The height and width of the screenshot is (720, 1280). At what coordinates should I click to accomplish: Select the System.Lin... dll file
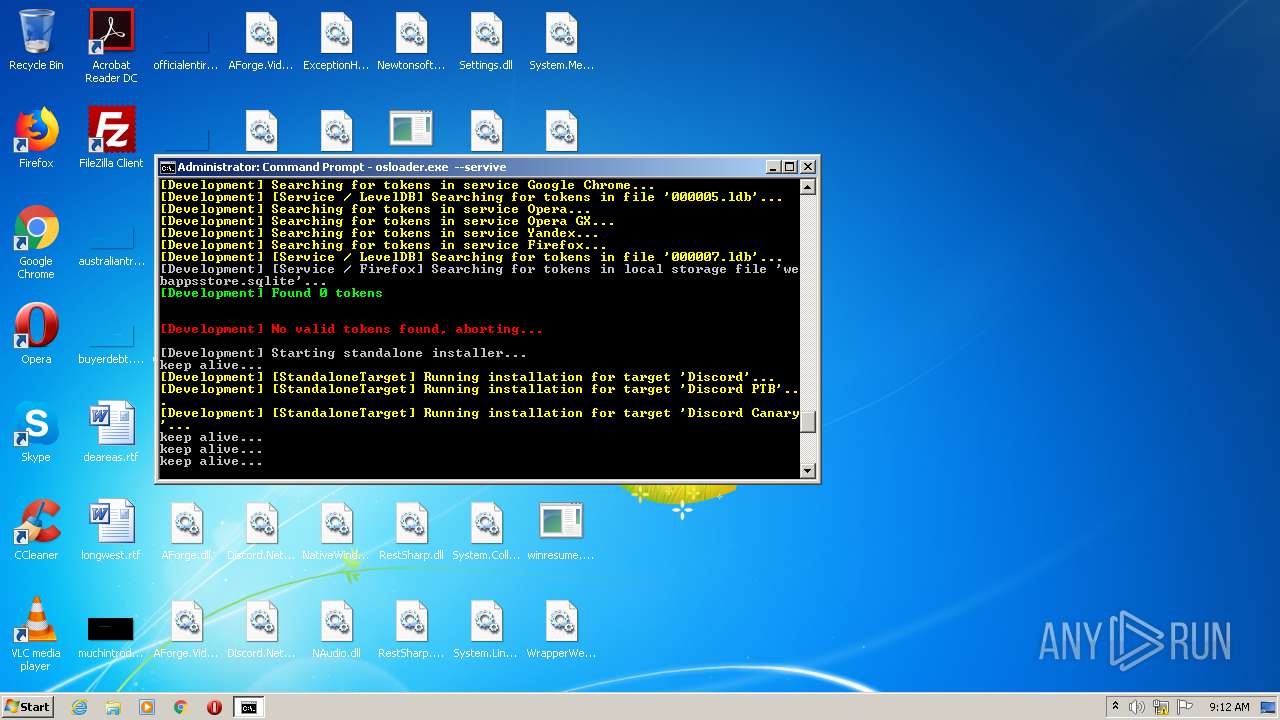[486, 628]
